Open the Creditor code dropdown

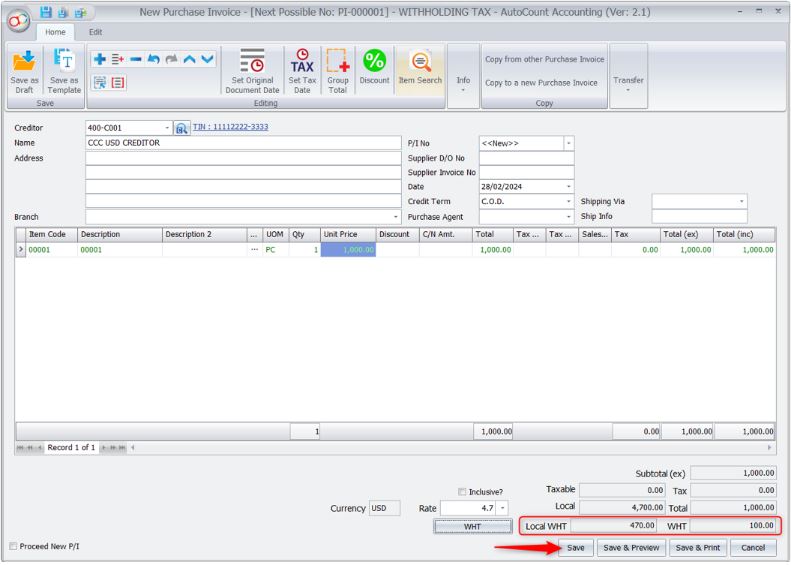point(167,128)
